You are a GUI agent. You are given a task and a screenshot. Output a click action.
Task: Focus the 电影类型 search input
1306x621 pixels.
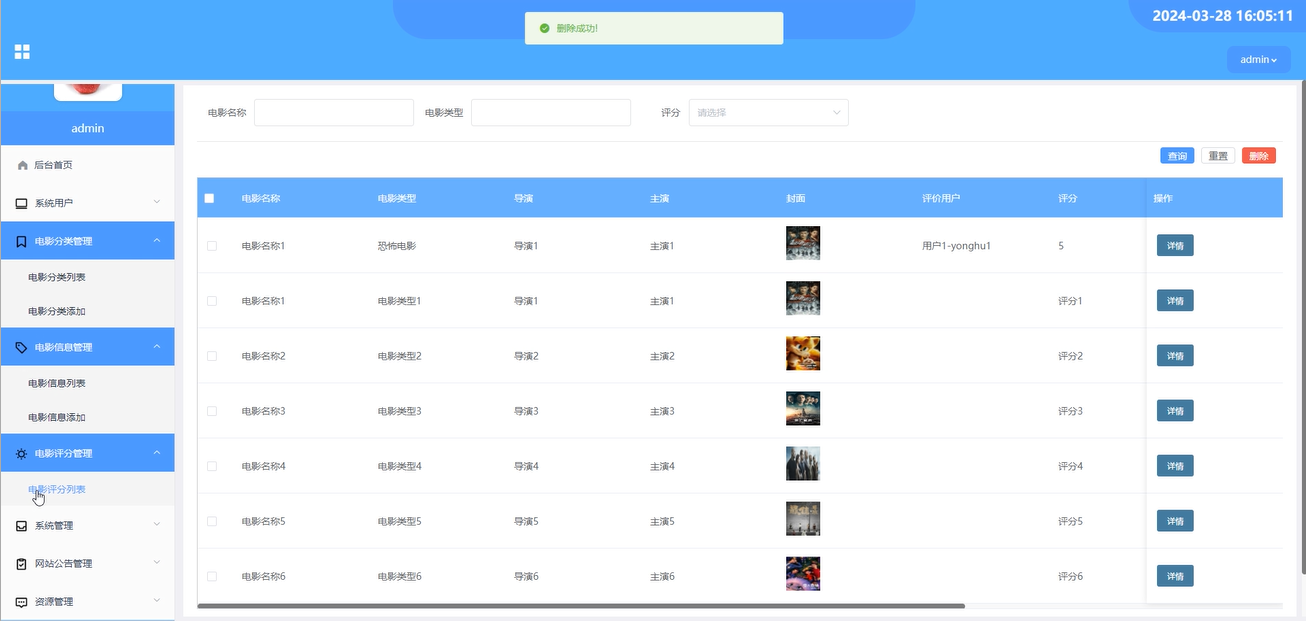pos(551,113)
